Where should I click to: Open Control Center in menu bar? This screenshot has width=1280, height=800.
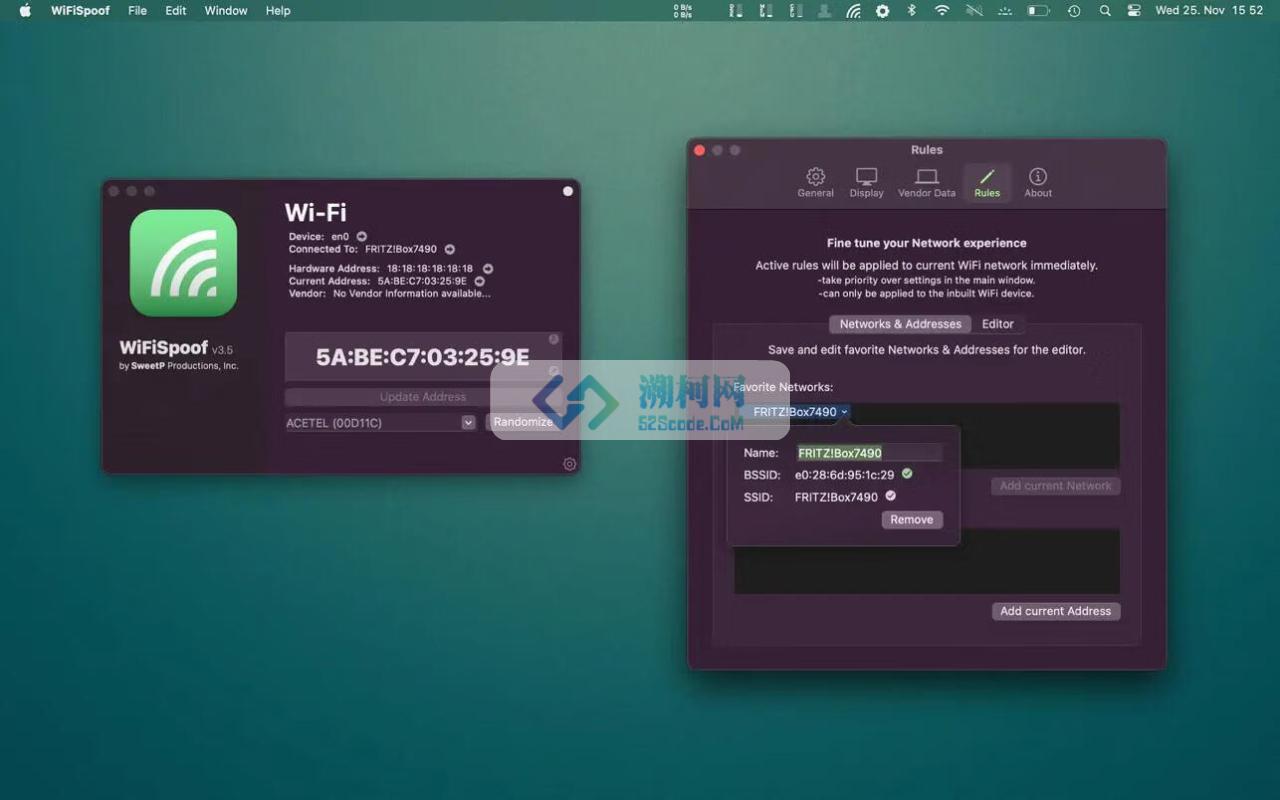tap(1134, 11)
